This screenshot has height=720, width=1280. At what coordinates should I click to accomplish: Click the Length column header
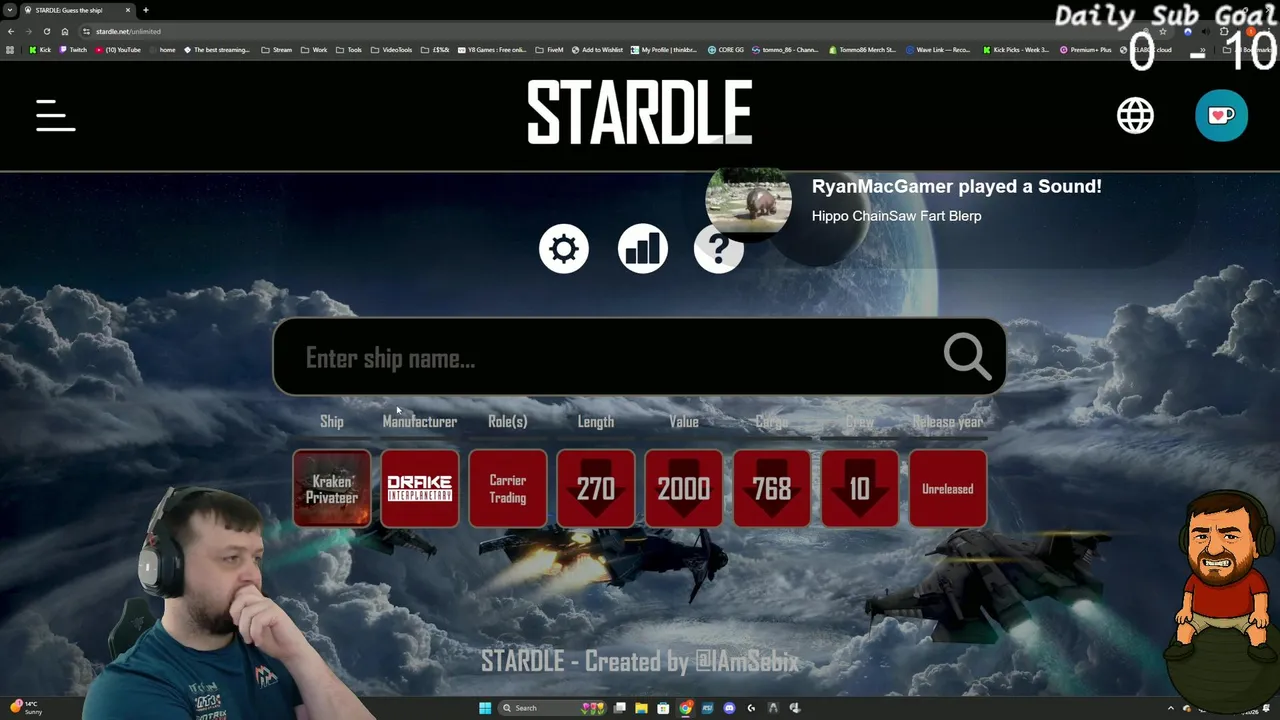(596, 422)
